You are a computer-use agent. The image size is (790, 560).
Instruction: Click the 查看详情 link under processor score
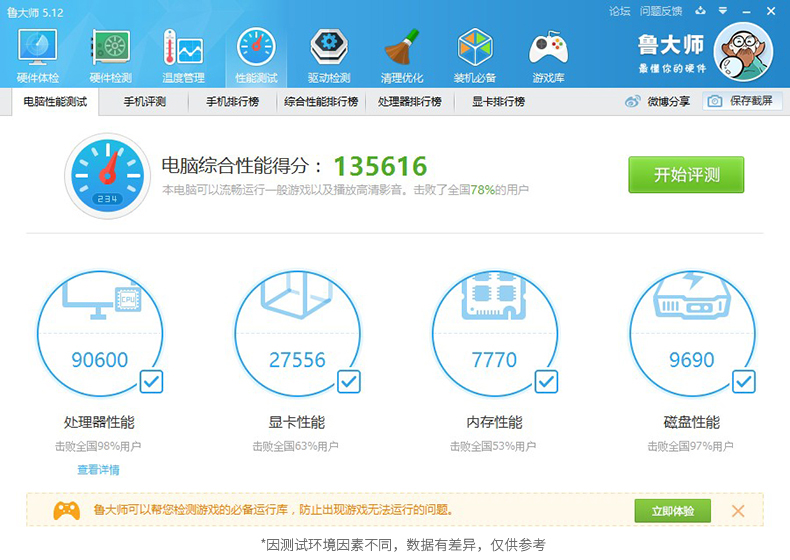click(x=98, y=470)
